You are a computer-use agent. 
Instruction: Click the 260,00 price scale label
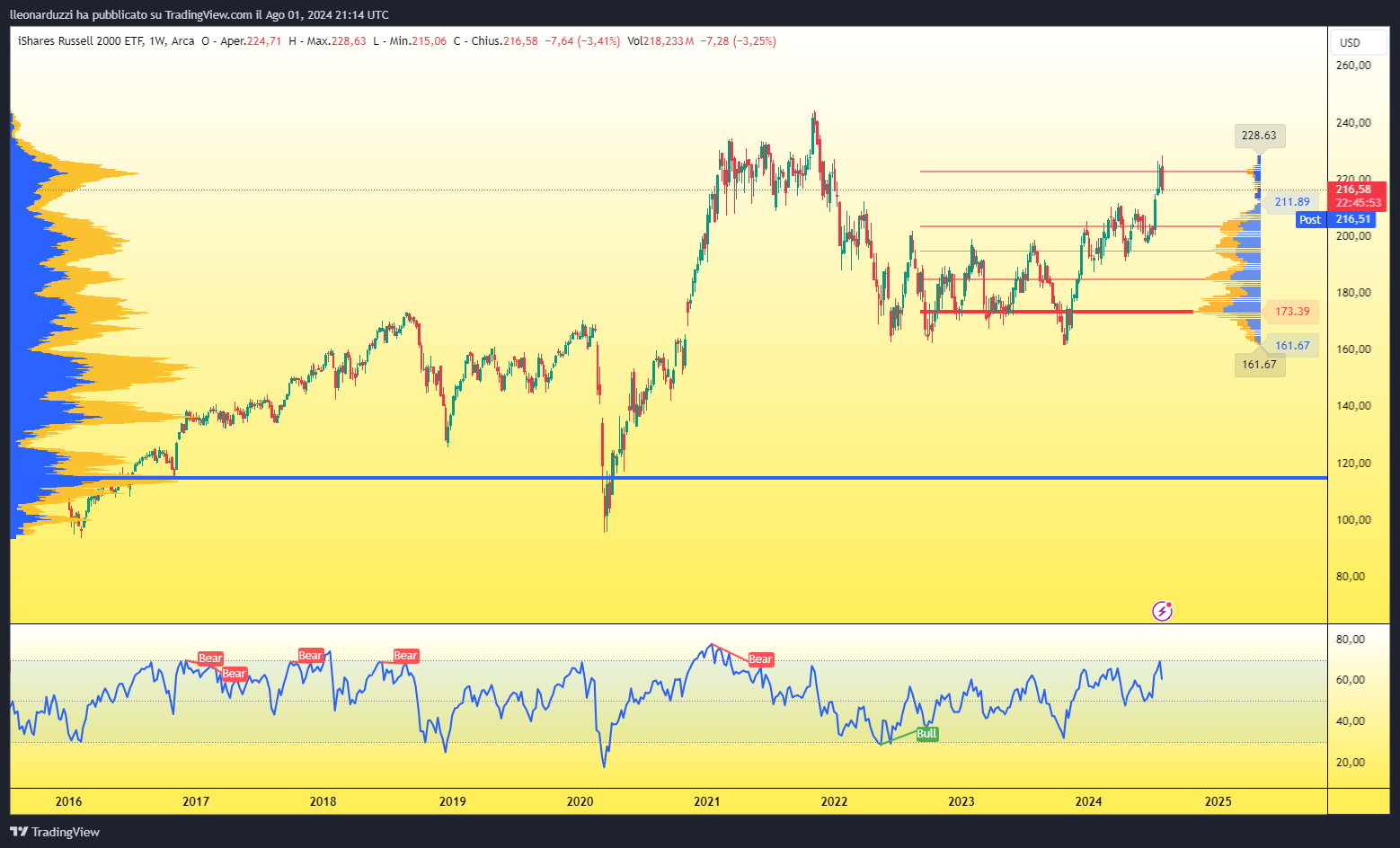click(1353, 66)
